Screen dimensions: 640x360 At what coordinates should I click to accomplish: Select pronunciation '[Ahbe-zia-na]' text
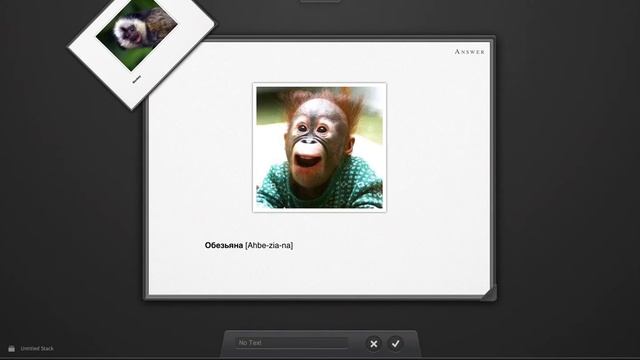coord(269,245)
